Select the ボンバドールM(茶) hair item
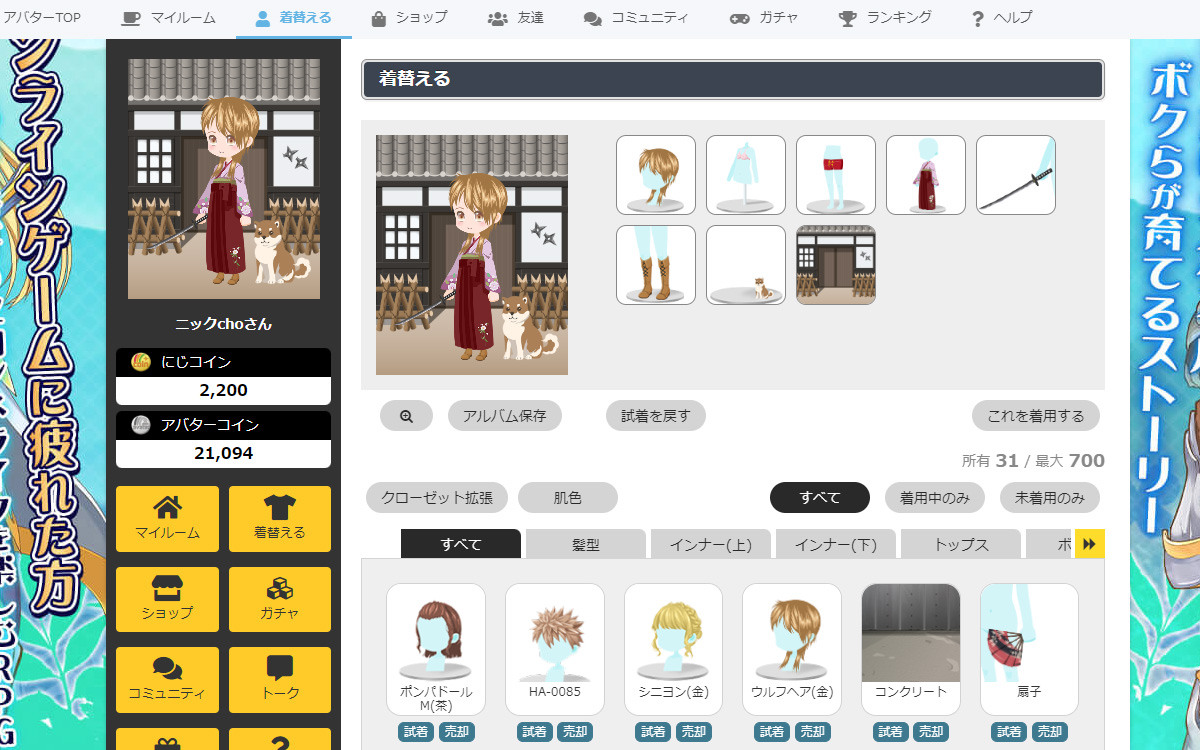Viewport: 1200px width, 750px height. [436, 648]
